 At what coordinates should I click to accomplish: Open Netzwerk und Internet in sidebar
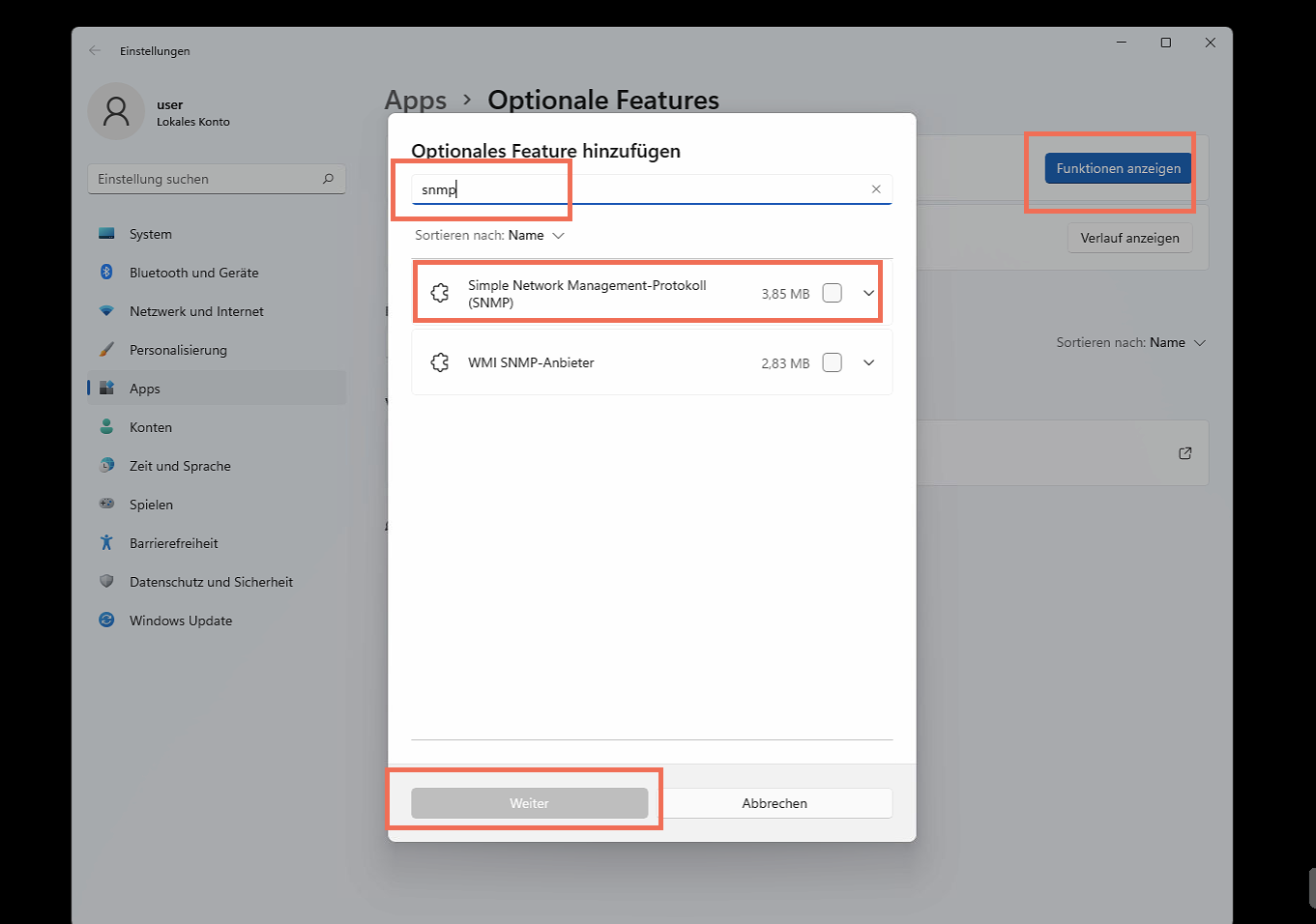click(196, 311)
